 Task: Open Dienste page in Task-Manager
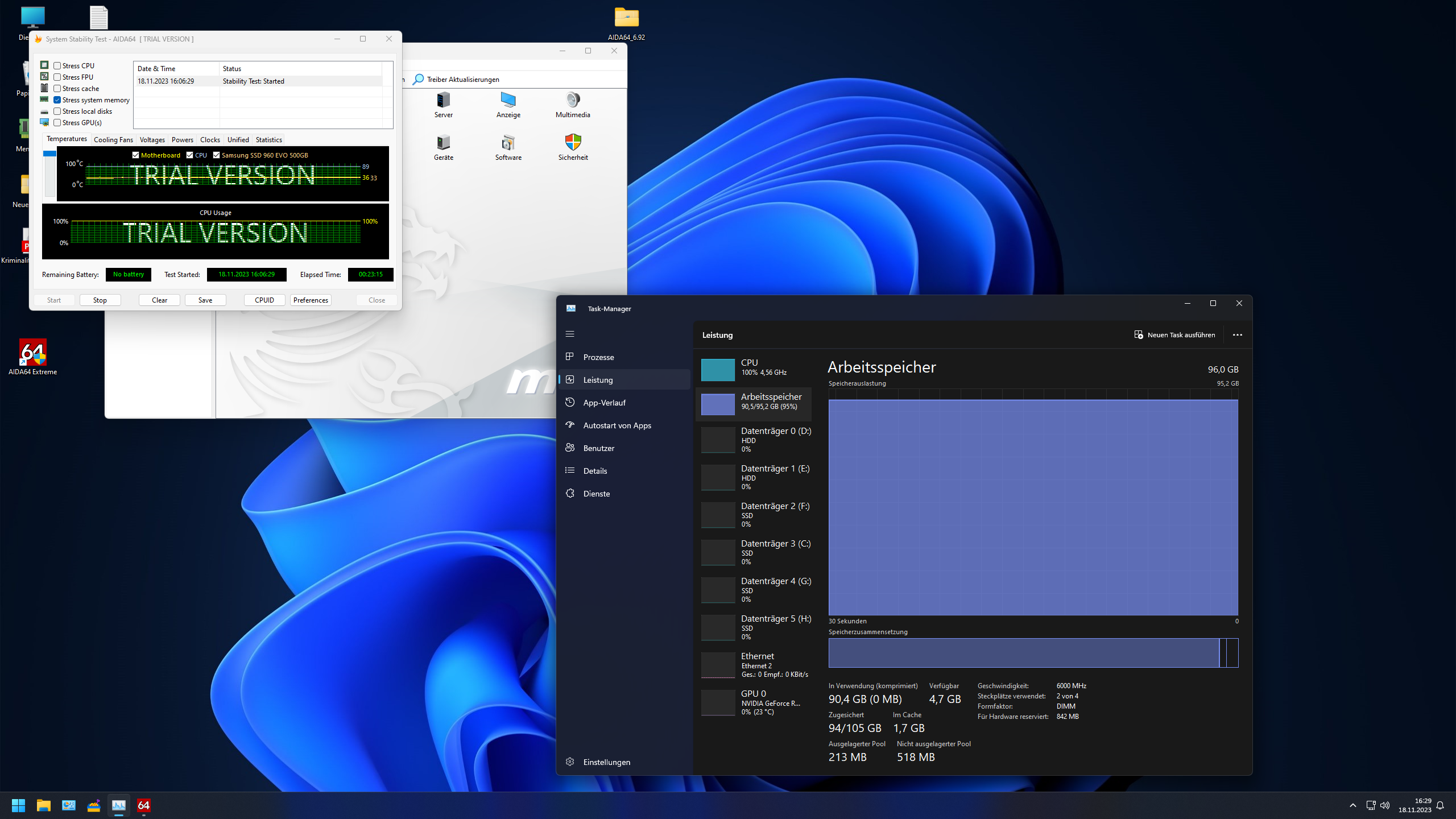624,494
